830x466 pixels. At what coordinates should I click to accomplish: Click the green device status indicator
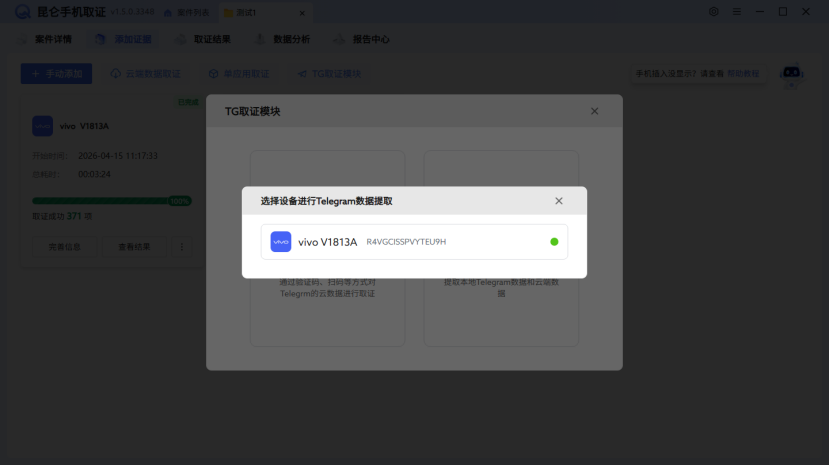click(x=554, y=242)
